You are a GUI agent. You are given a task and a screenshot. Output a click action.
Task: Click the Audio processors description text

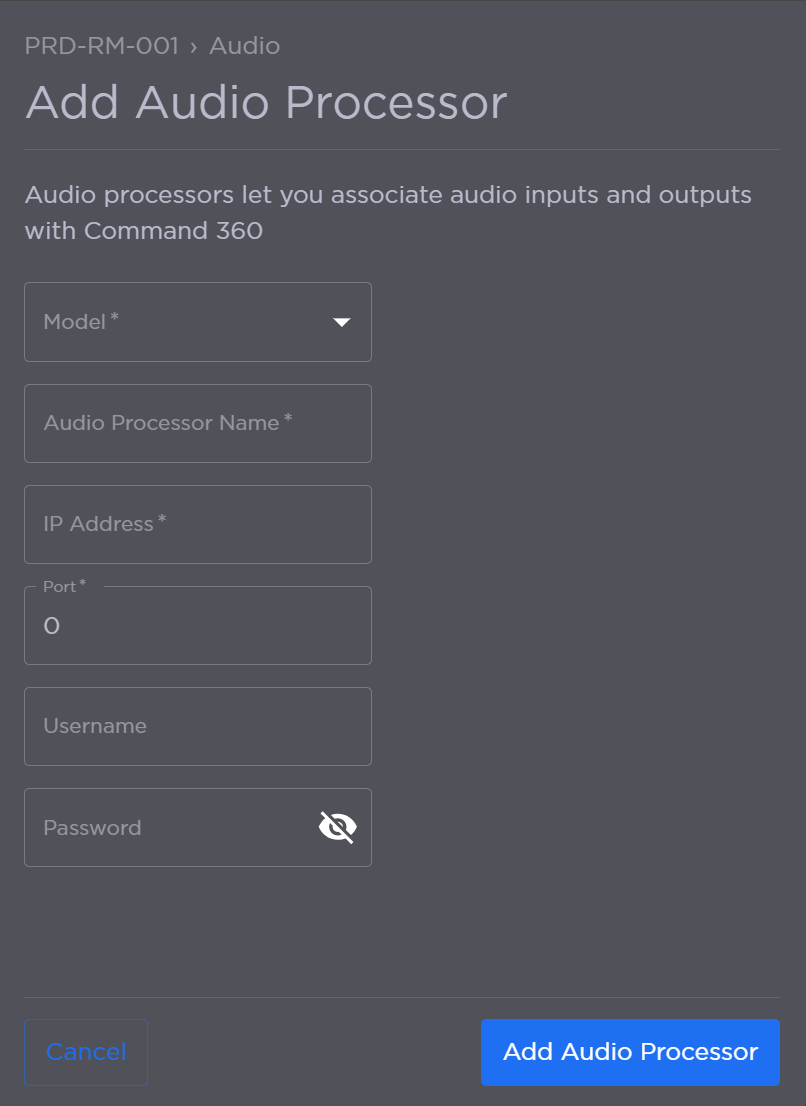click(388, 212)
